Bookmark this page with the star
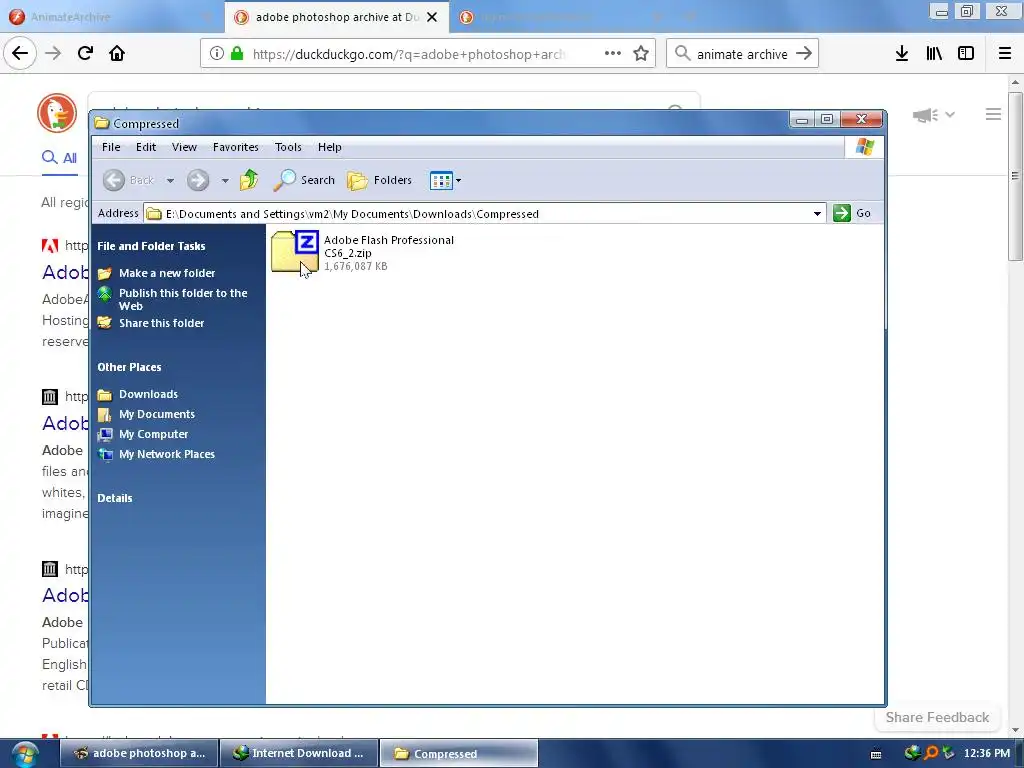Image resolution: width=1024 pixels, height=768 pixels. [x=641, y=54]
